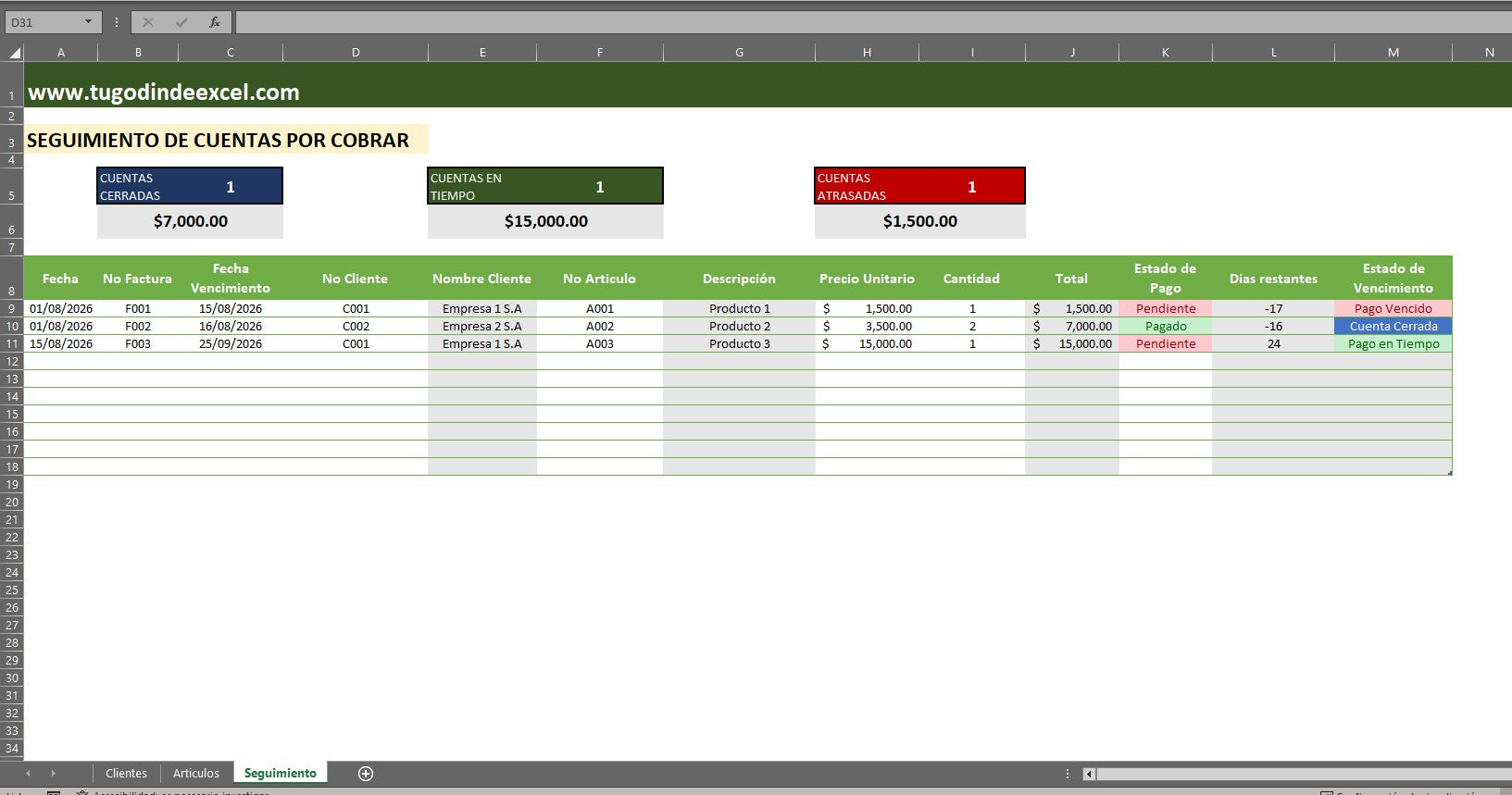Image resolution: width=1512 pixels, height=795 pixels.
Task: Select the Seguimiento sheet tab
Action: pyautogui.click(x=280, y=774)
